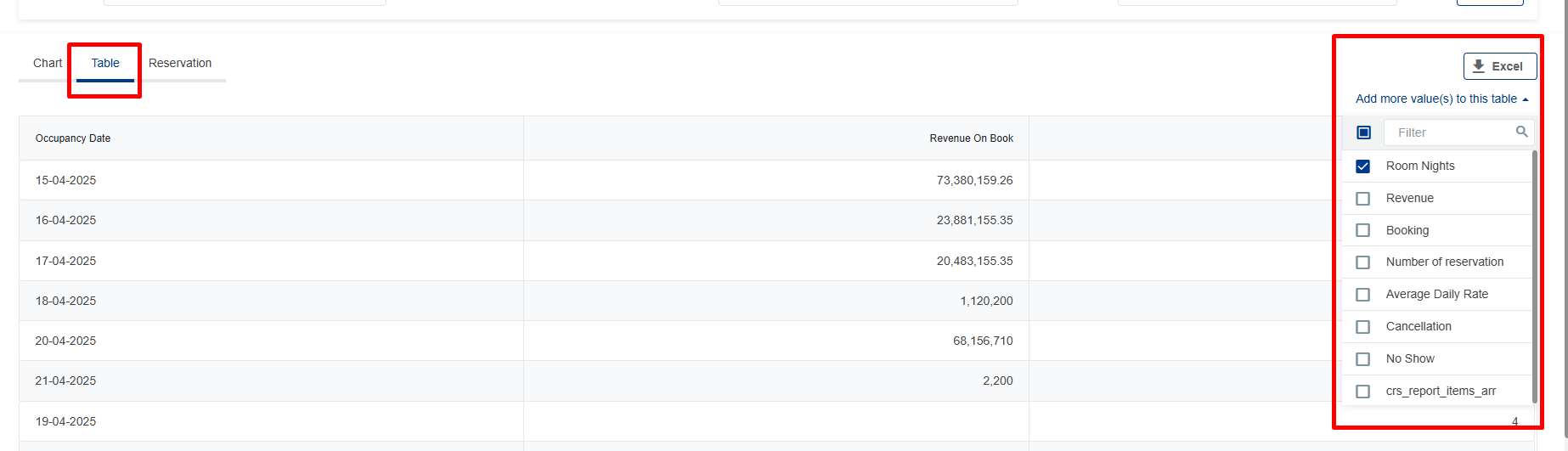Collapse the Add more value(s) dropdown
Screen dimensions: 1568x451
click(1441, 99)
